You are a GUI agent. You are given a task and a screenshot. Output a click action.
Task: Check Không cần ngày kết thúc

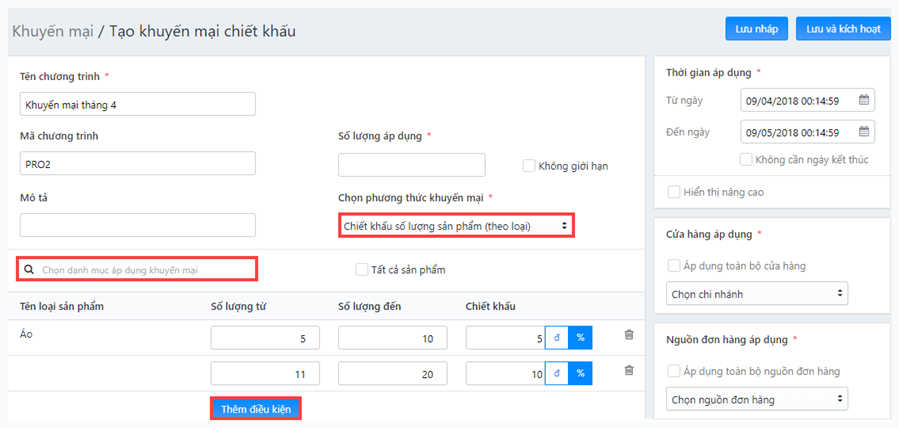[746, 159]
